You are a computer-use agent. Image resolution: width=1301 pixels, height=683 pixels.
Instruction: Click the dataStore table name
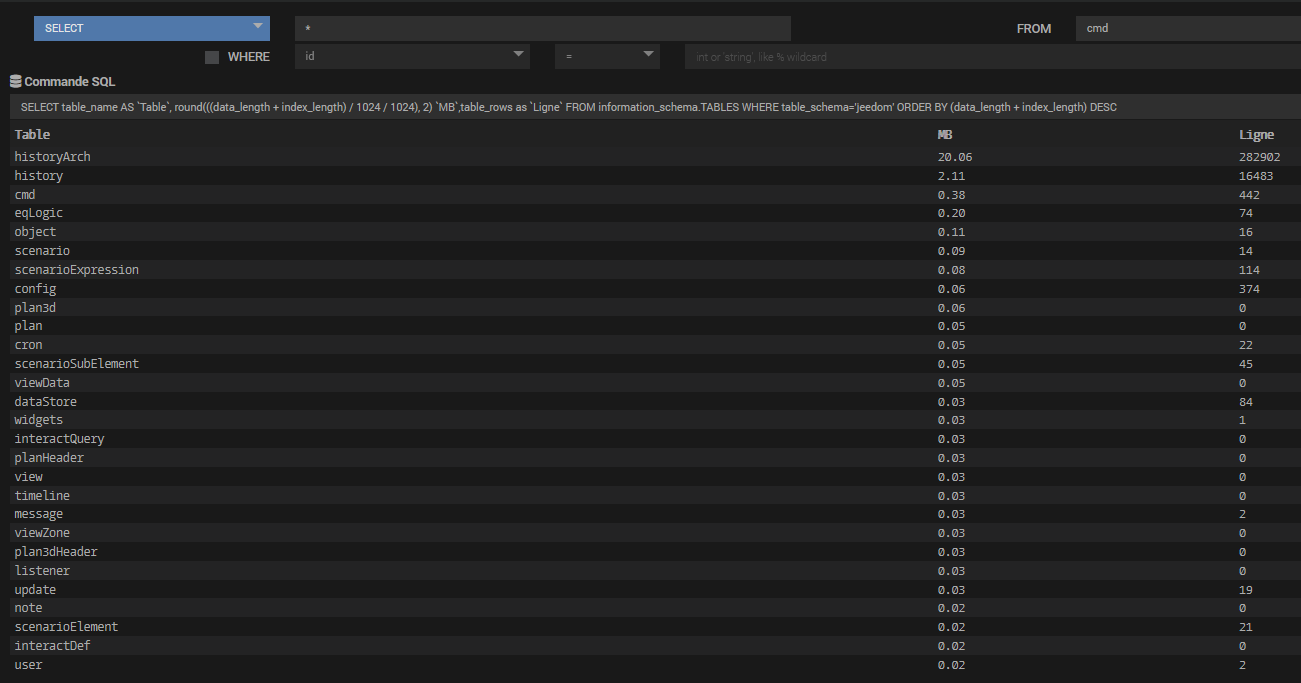(45, 402)
